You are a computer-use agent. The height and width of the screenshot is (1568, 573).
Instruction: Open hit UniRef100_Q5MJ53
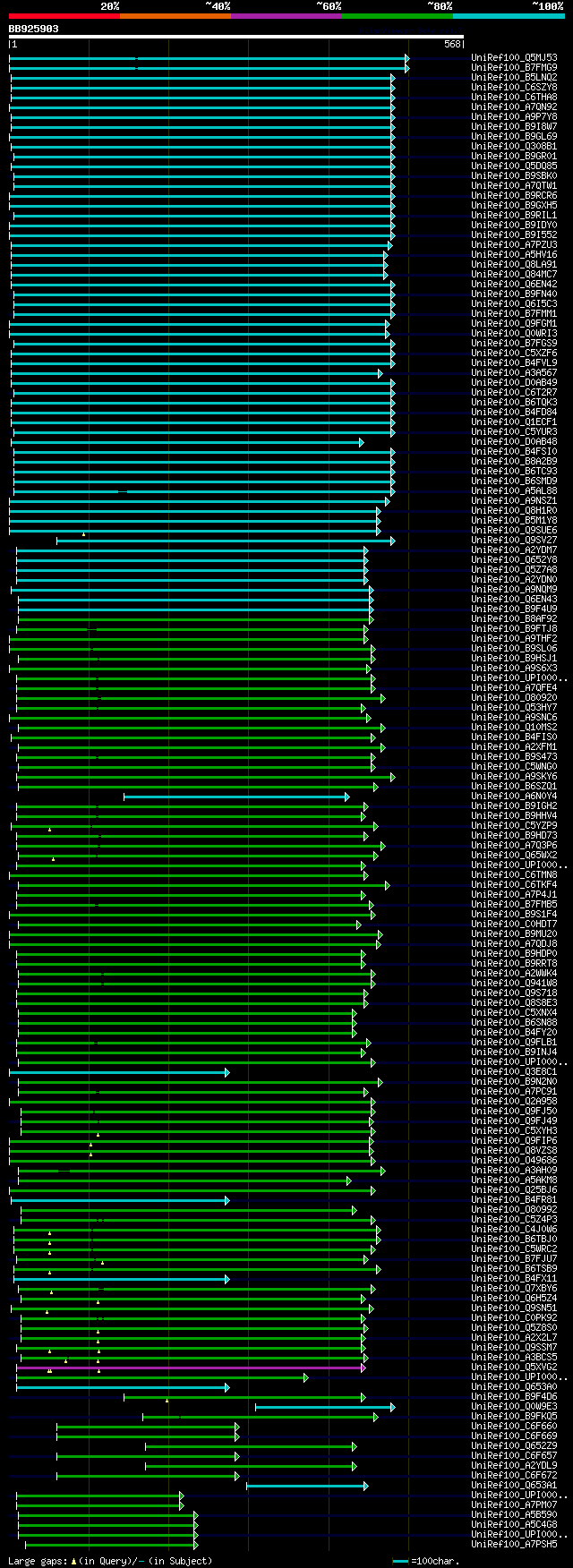(514, 58)
